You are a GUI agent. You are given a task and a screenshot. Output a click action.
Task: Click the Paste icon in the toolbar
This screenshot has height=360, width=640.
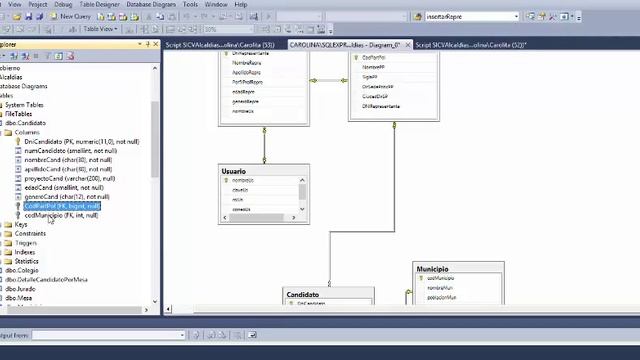point(172,17)
